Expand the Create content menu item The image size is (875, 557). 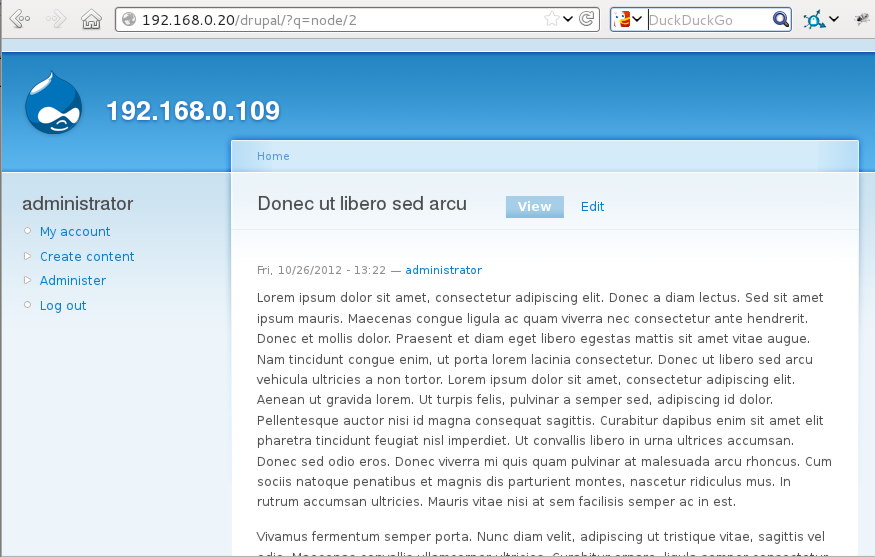(x=87, y=256)
